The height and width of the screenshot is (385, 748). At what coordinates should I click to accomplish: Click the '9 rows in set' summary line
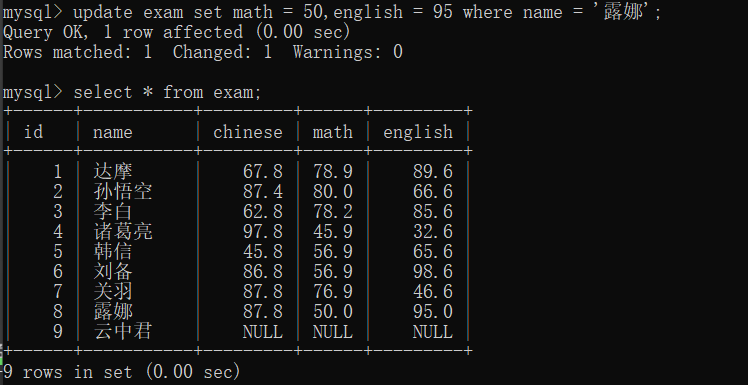click(x=122, y=372)
